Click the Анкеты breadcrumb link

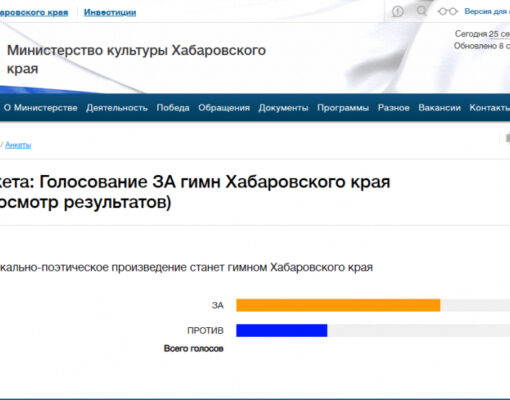18,145
